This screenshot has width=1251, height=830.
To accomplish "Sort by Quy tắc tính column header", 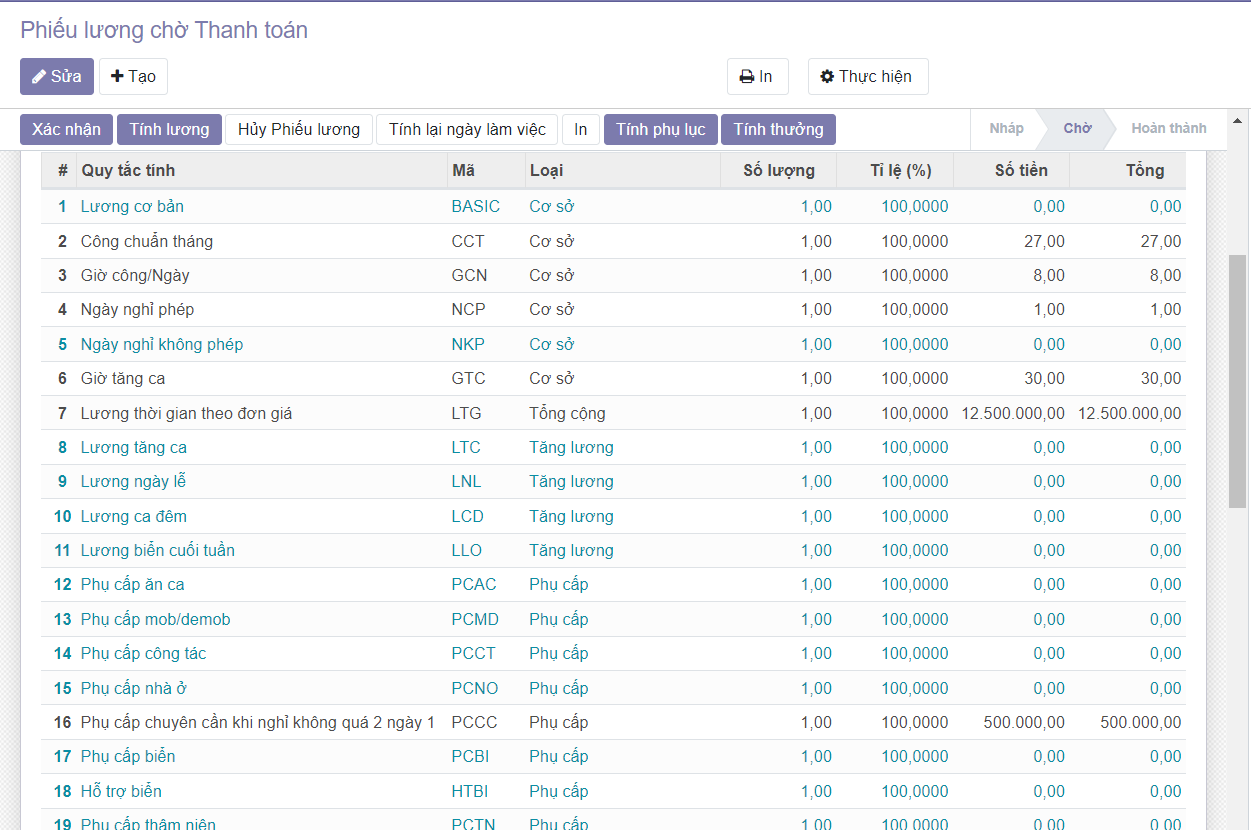I will click(128, 170).
